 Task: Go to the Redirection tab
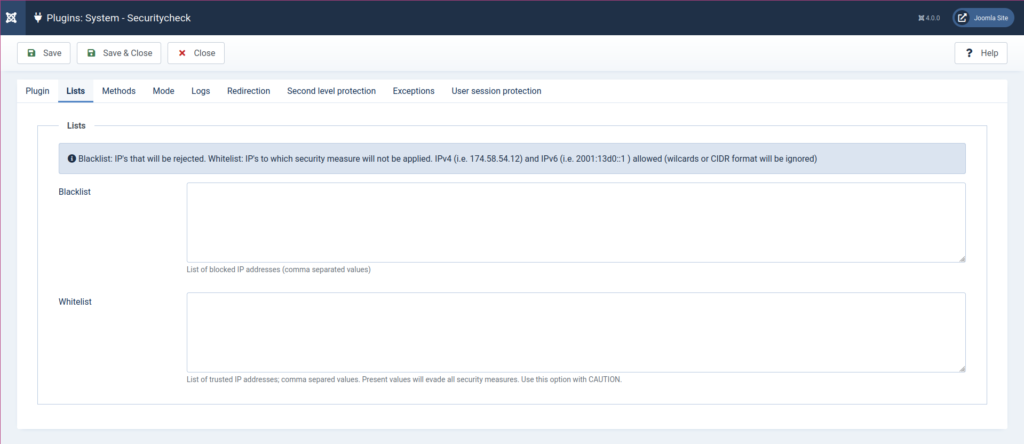(x=249, y=91)
